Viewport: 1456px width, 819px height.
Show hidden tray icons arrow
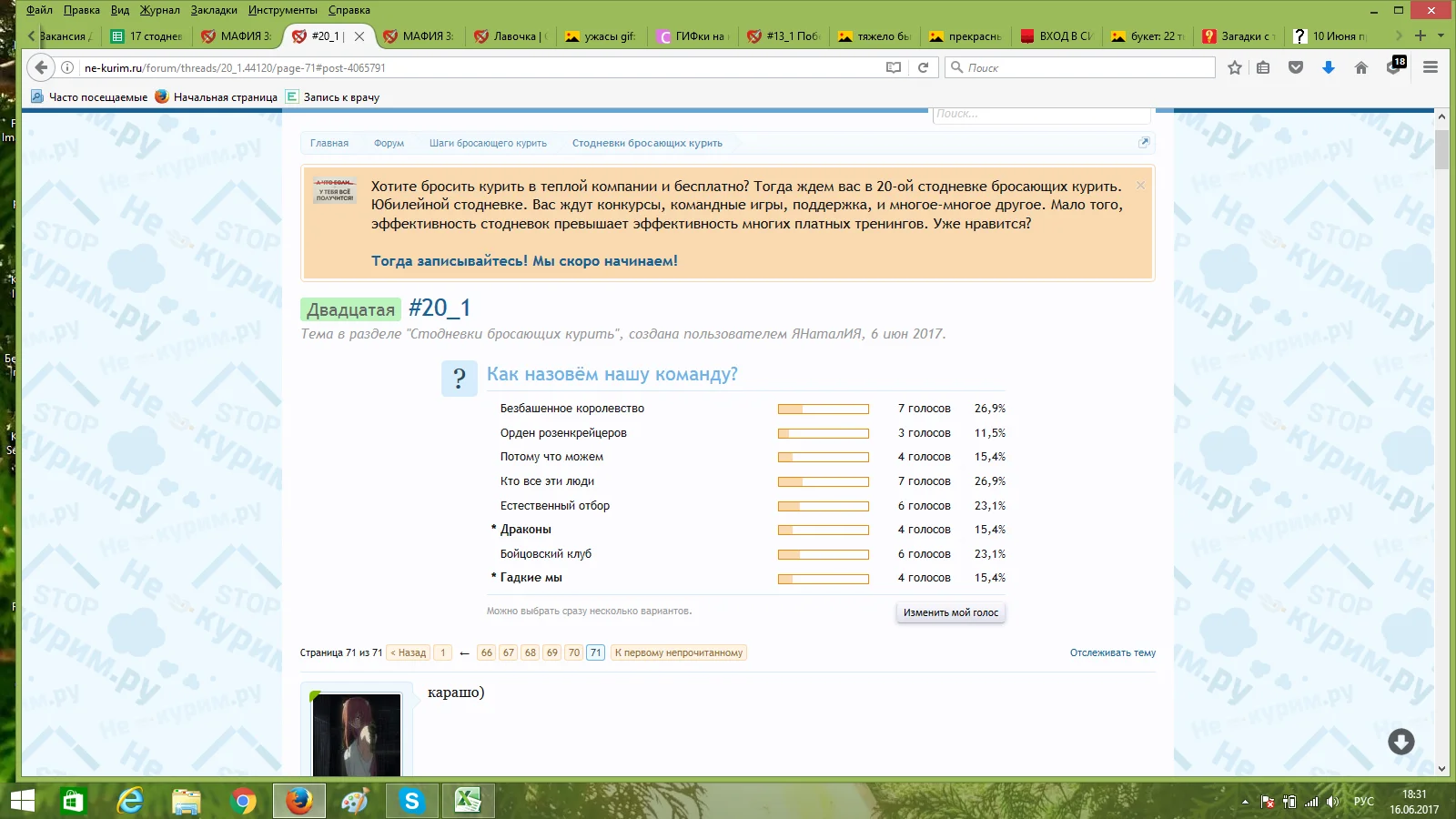tap(1245, 802)
